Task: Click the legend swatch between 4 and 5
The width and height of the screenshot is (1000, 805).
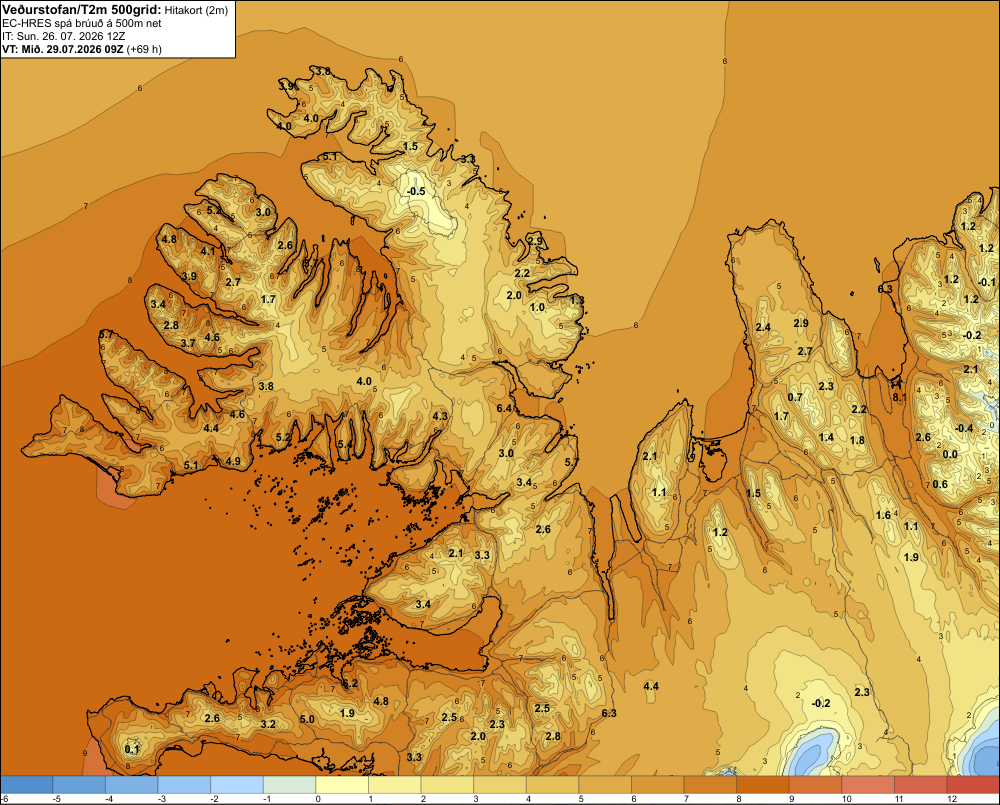Action: (x=552, y=785)
